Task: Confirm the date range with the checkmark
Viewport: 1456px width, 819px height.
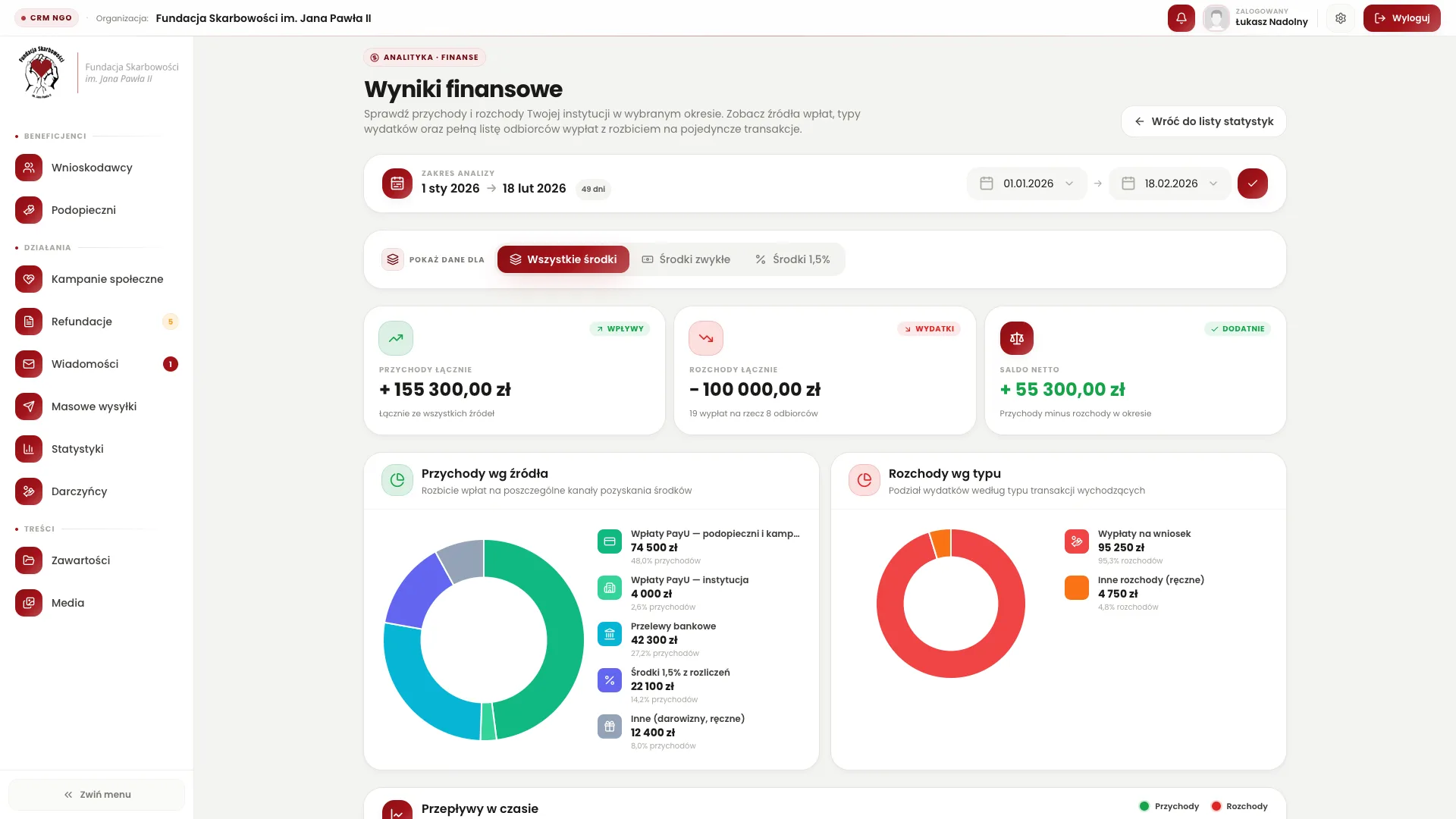Action: pos(1253,184)
